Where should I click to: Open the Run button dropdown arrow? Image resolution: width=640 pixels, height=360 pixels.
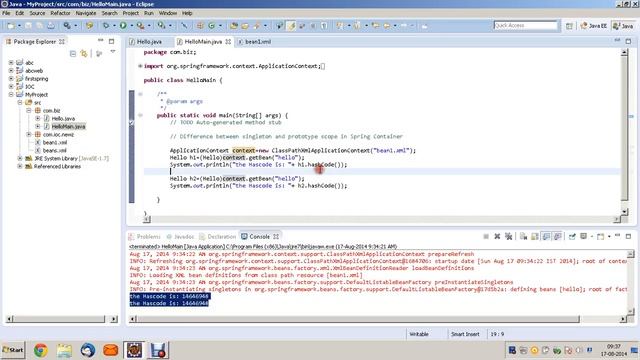click(x=131, y=26)
